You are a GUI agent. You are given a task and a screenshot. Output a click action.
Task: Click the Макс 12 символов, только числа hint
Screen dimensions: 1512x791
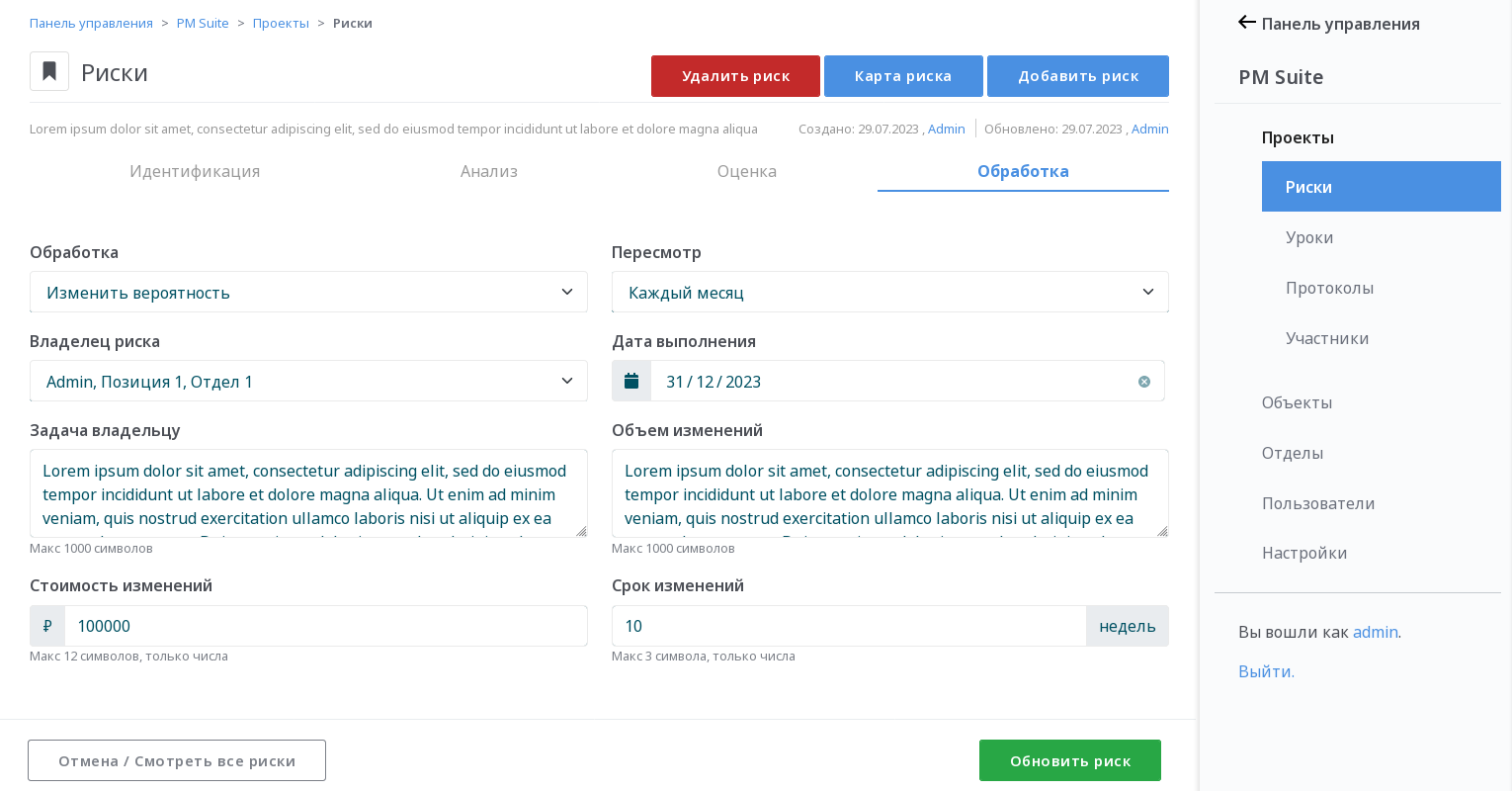click(128, 657)
